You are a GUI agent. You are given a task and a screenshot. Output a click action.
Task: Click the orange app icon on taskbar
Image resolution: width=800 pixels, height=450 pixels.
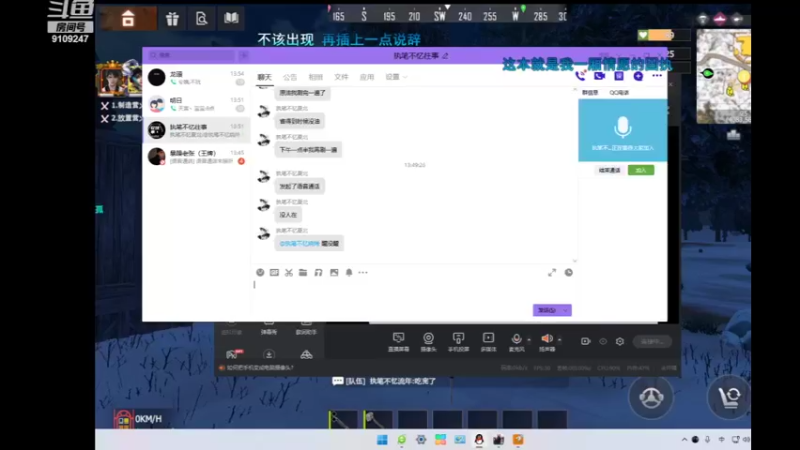(518, 440)
